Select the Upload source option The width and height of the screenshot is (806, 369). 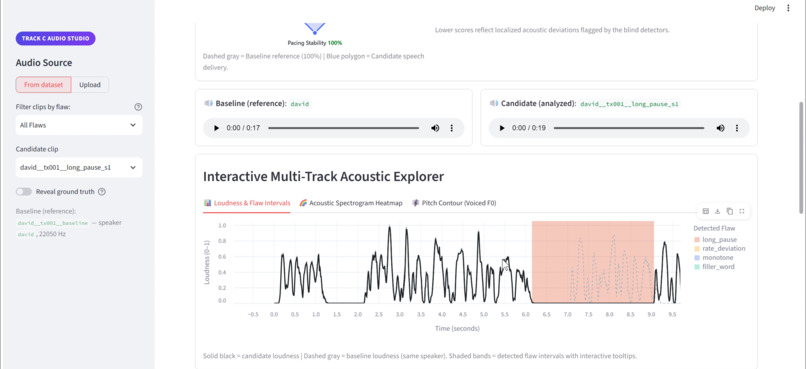point(90,85)
